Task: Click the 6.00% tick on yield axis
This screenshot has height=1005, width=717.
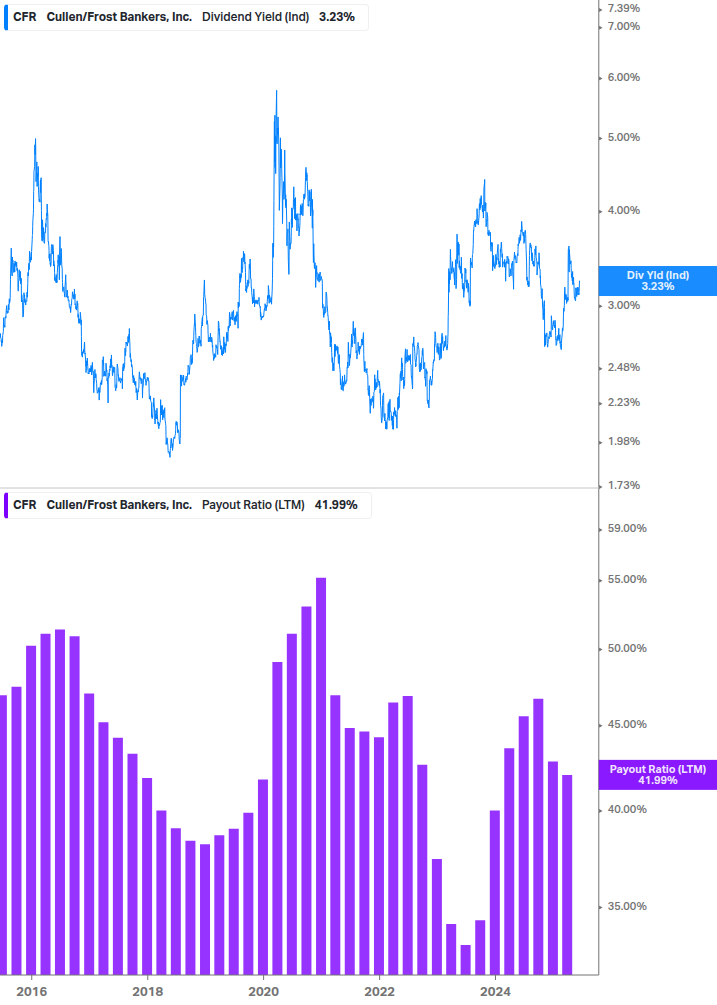Action: 623,78
